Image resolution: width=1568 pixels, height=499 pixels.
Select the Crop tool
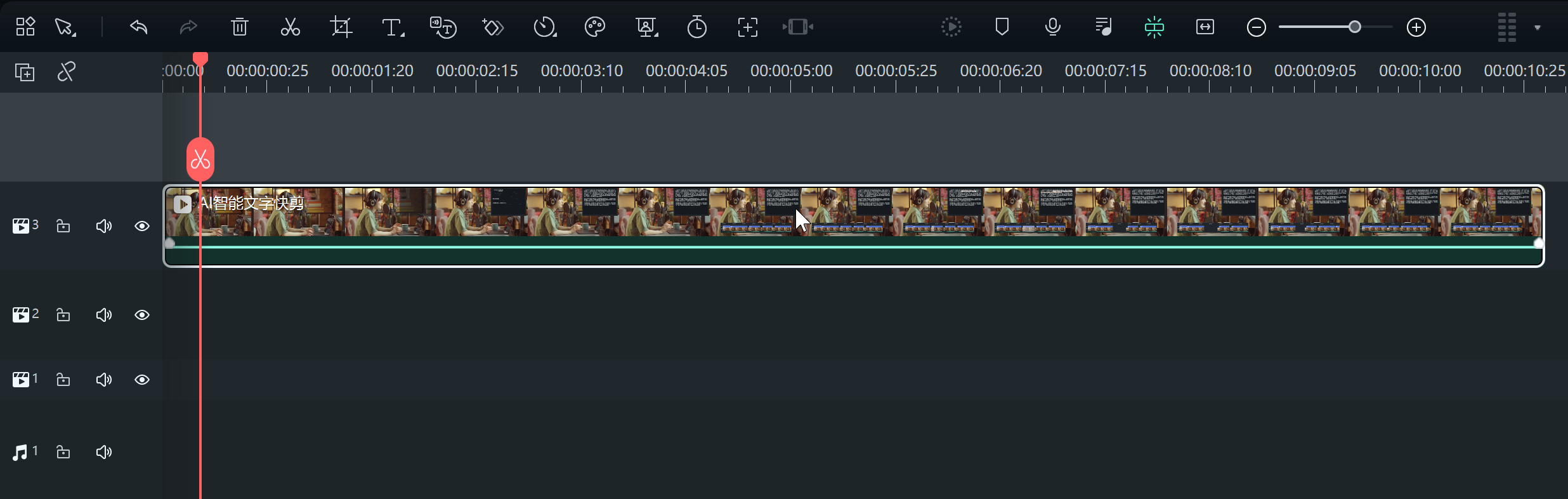[x=341, y=27]
